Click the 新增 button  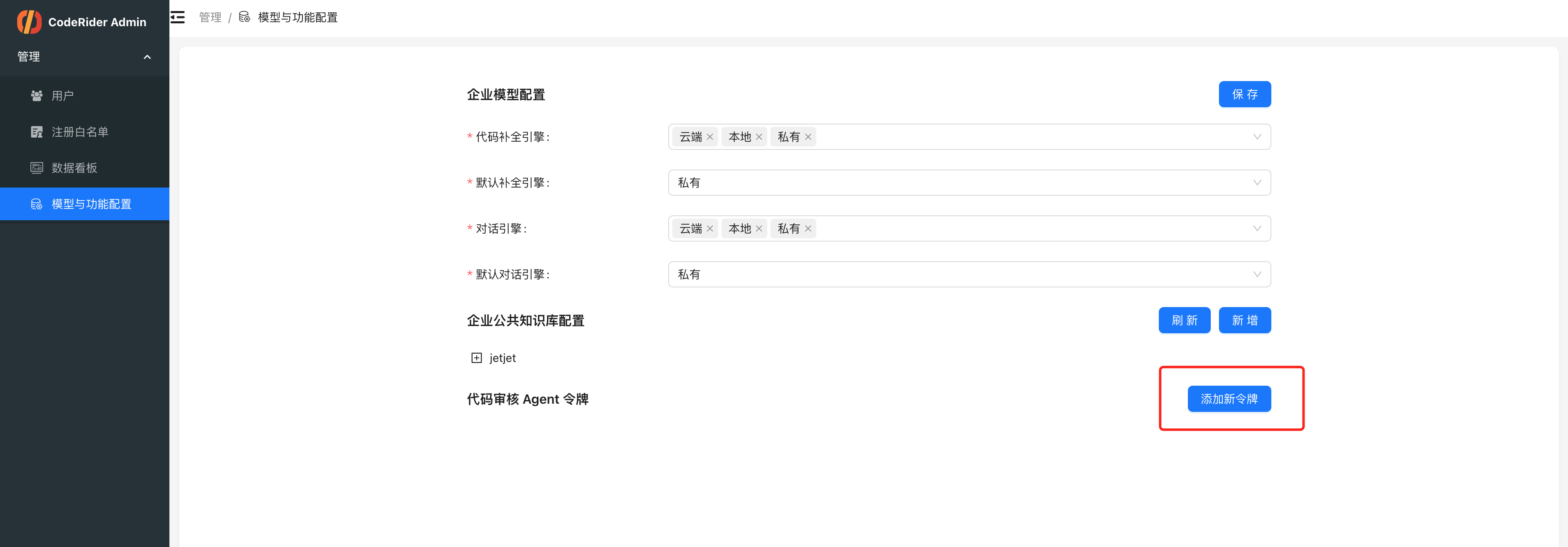pyautogui.click(x=1245, y=321)
